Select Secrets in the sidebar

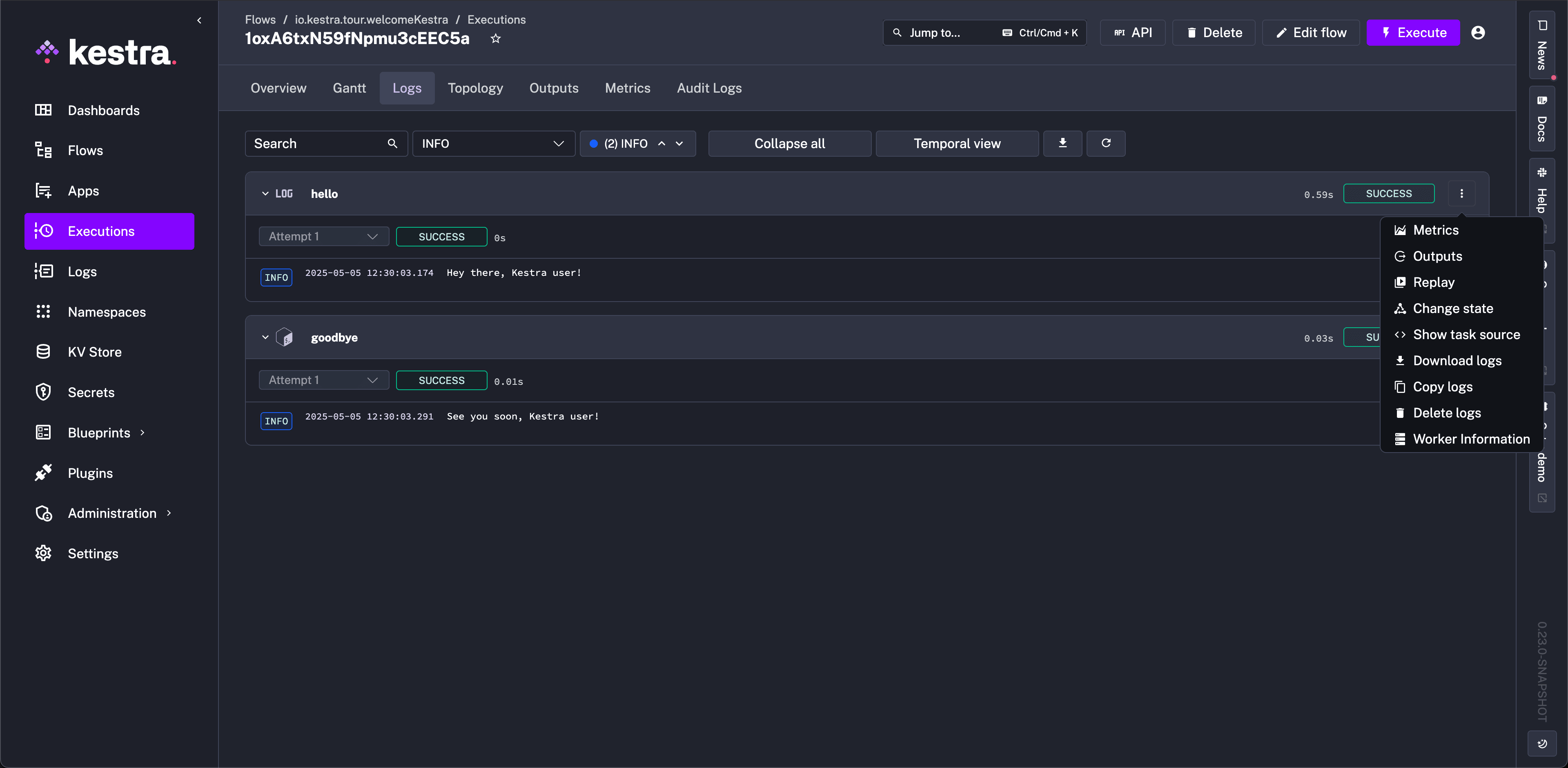(91, 392)
